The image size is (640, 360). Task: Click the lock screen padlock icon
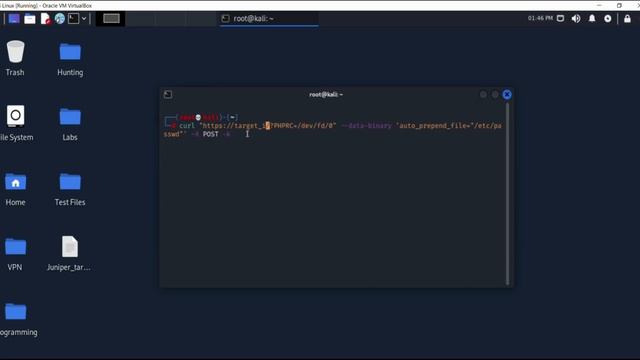(627, 18)
